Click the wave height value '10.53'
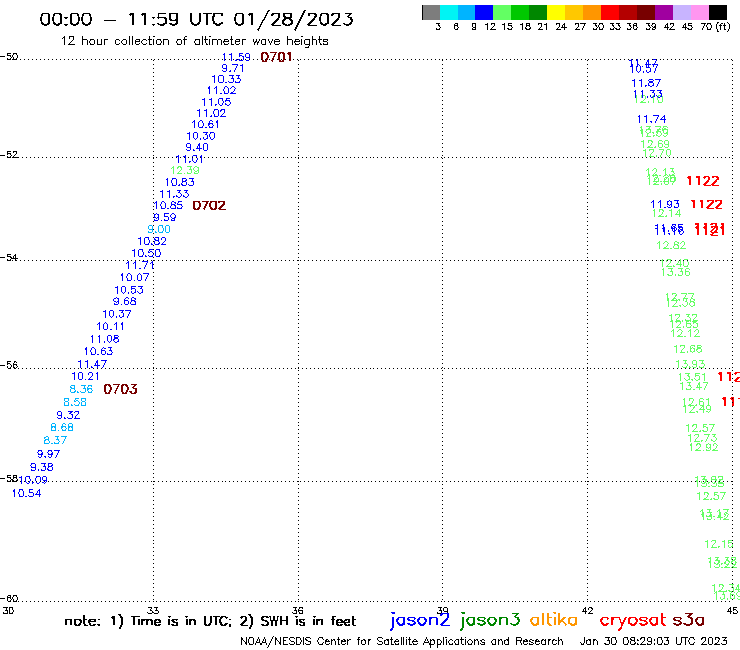This screenshot has height=650, width=740. pyautogui.click(x=129, y=290)
